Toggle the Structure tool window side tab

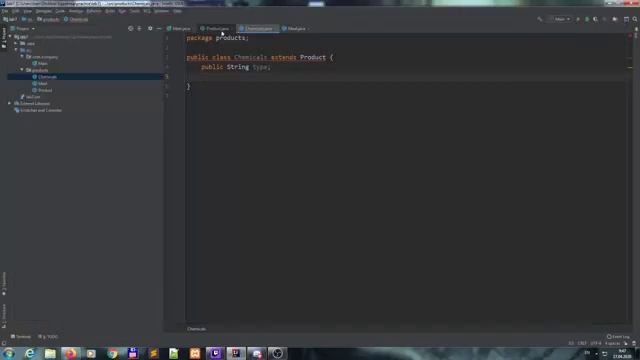(x=4, y=315)
